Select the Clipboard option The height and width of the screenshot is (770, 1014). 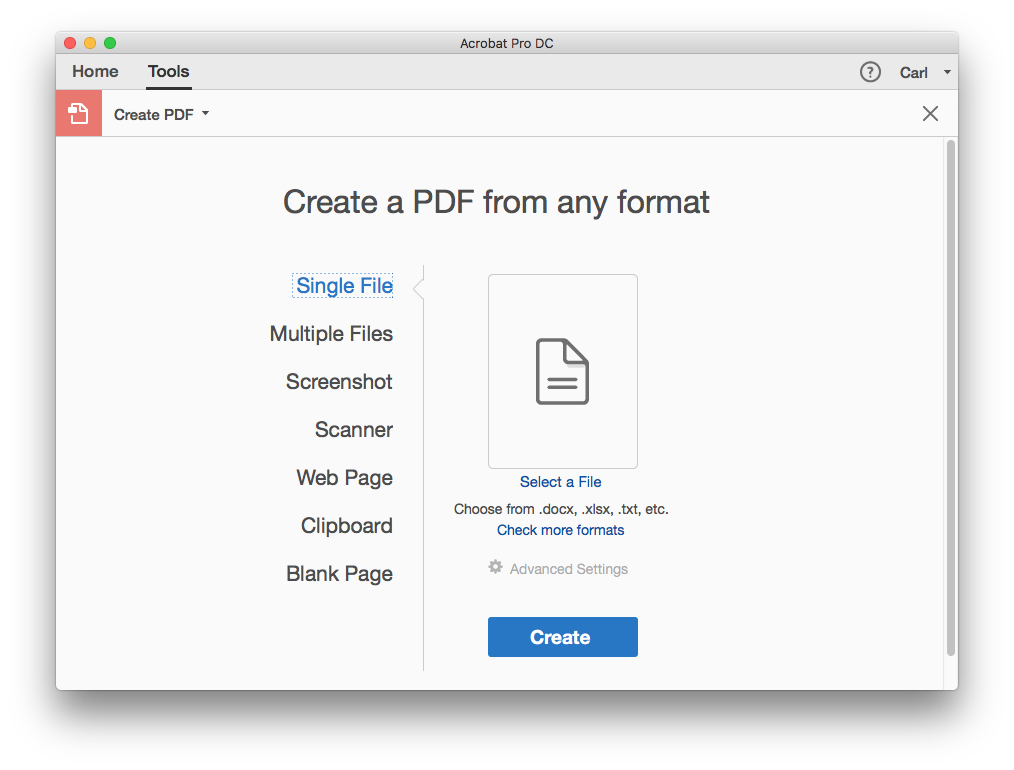coord(347,526)
